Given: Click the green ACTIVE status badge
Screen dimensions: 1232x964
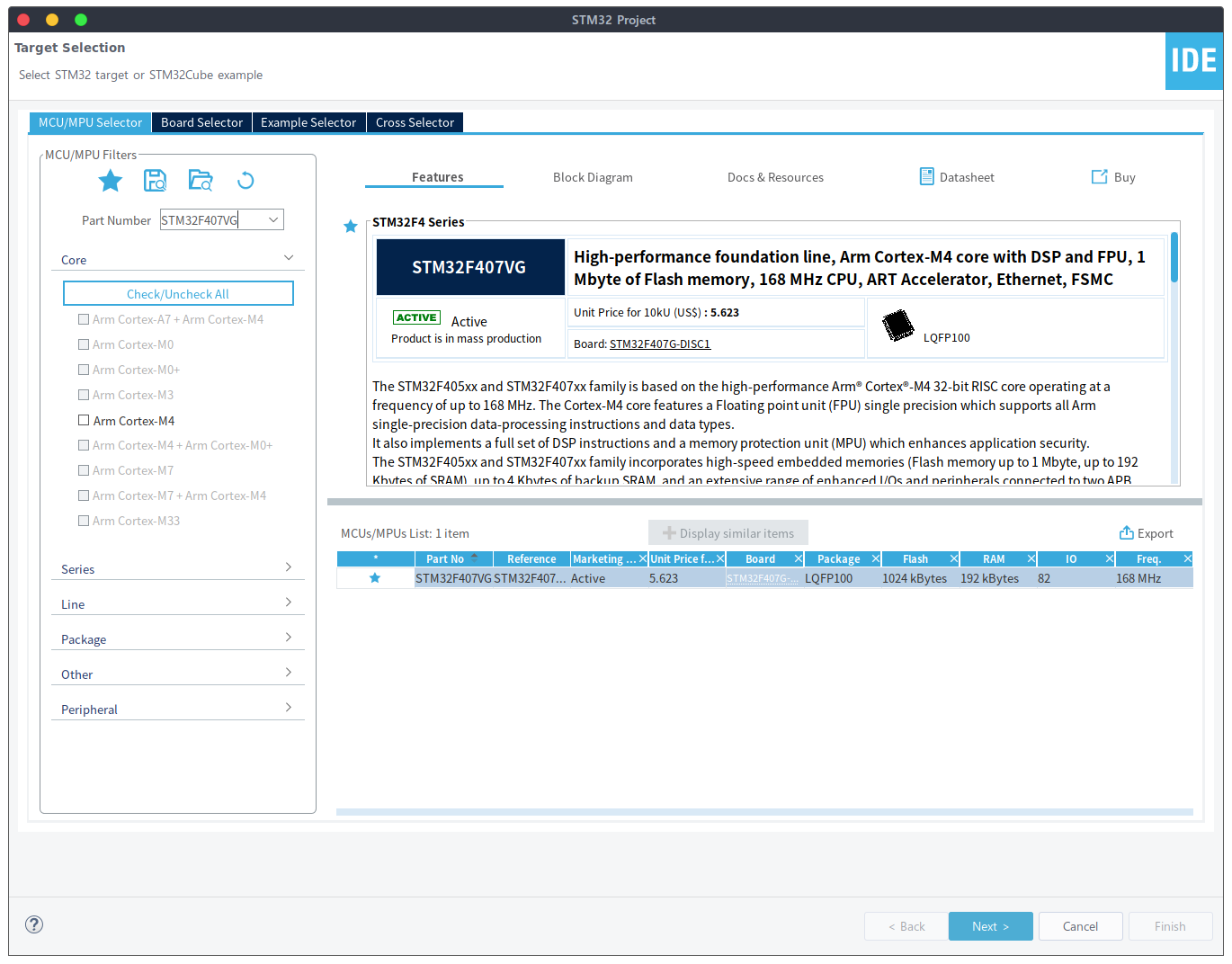Looking at the screenshot, I should pos(416,317).
